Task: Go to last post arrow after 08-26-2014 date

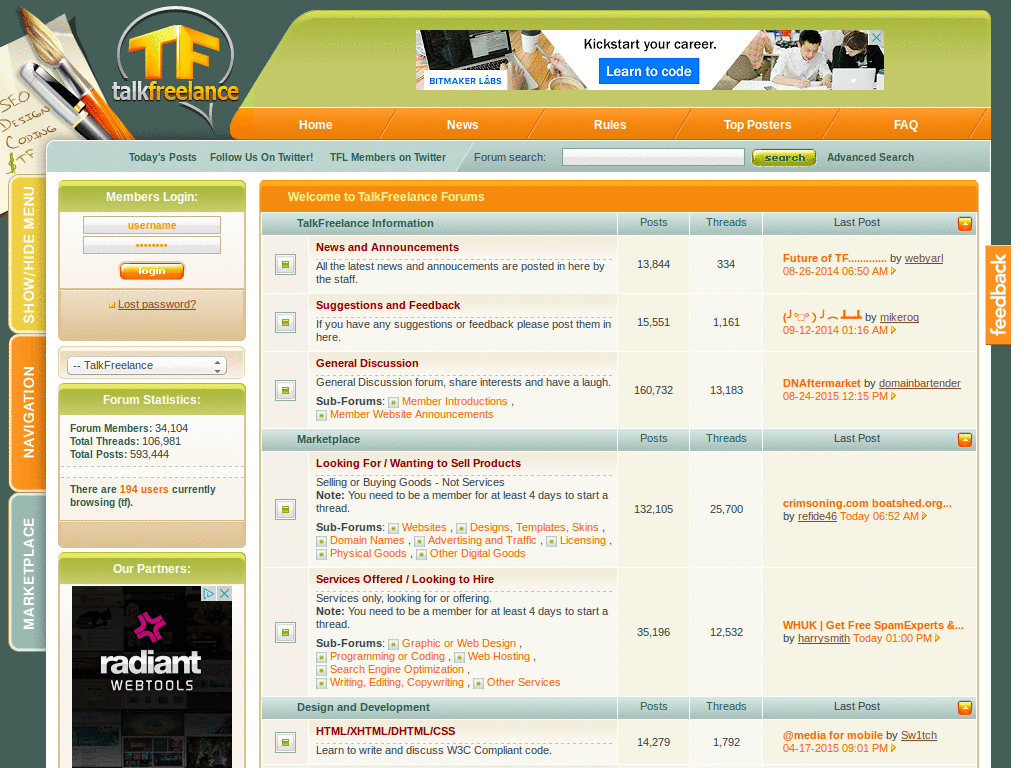Action: coord(893,271)
